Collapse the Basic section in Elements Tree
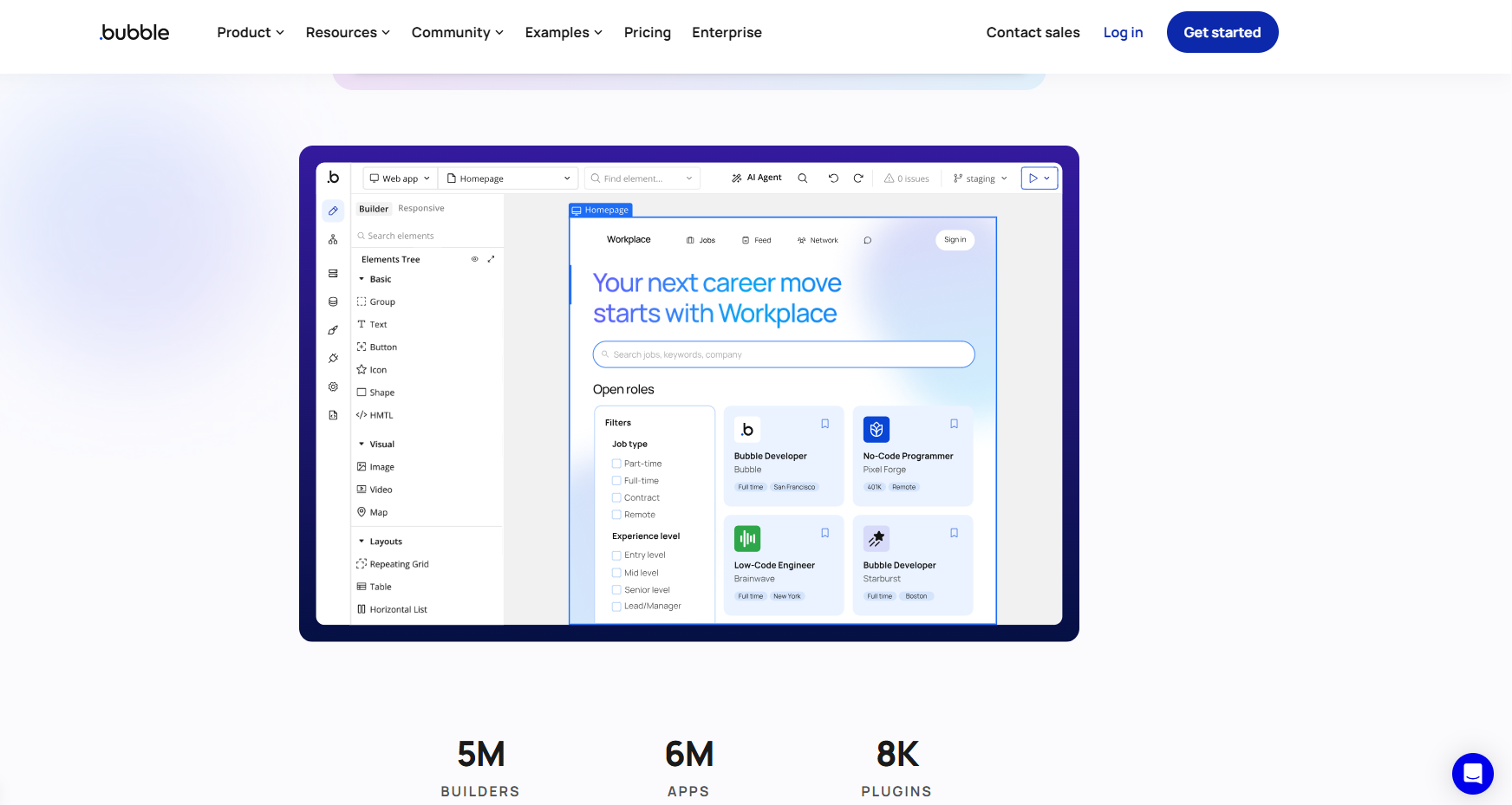1512x805 pixels. pyautogui.click(x=362, y=279)
